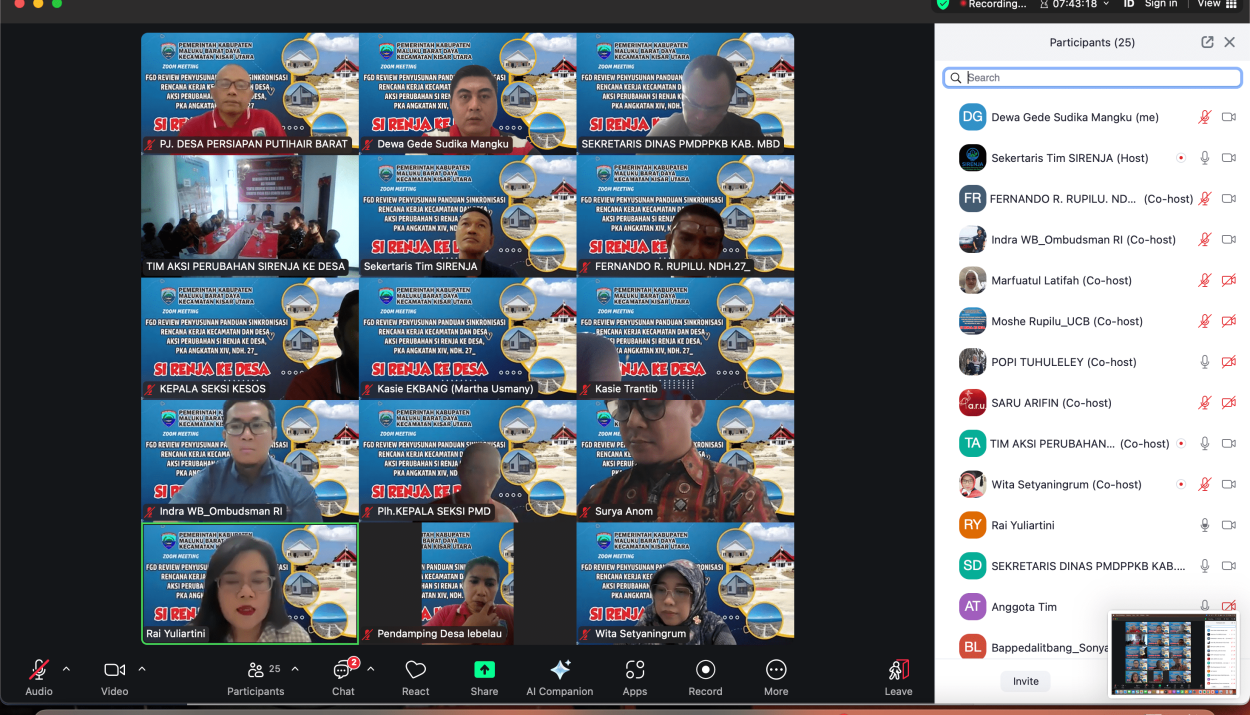Unmute microphone using the Audio button
Image resolution: width=1250 pixels, height=715 pixels.
(x=39, y=670)
